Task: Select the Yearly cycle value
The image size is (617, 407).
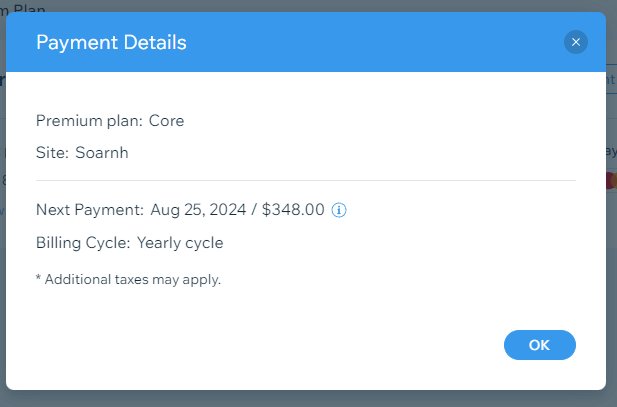Action: [x=180, y=243]
